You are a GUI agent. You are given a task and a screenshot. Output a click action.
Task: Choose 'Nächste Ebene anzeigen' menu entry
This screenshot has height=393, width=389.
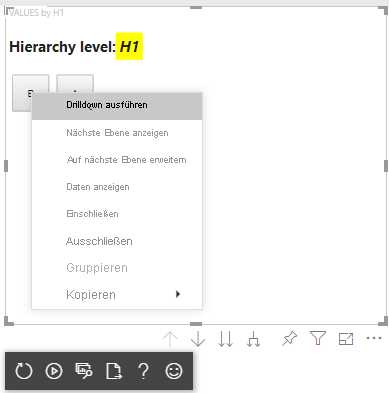117,133
